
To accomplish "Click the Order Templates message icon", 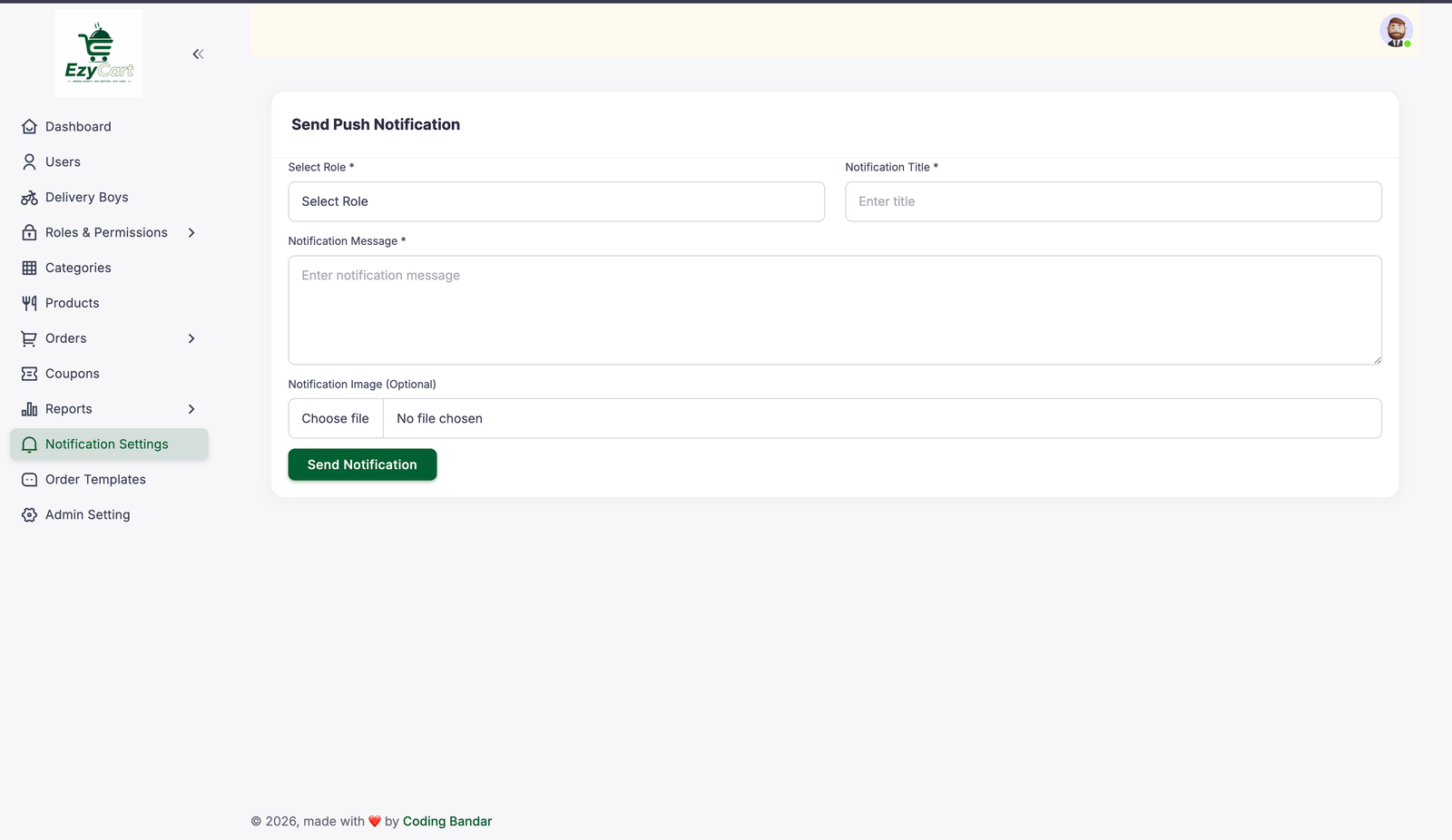I will 29,480.
